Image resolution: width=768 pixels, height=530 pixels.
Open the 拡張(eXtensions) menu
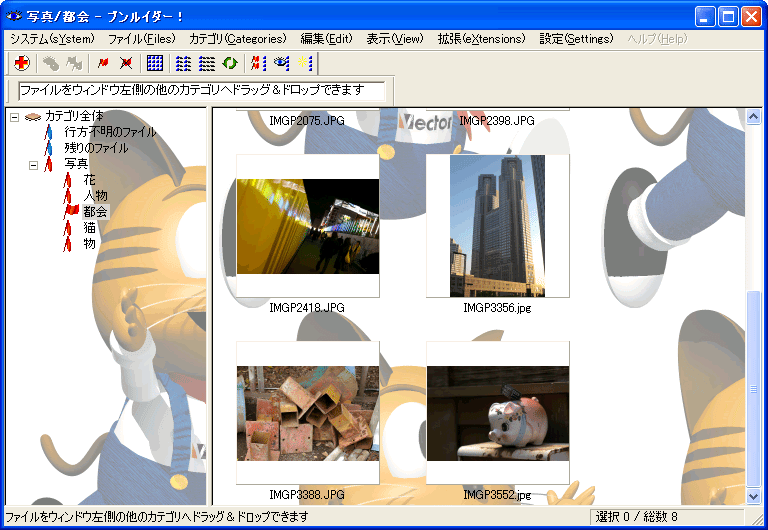481,39
